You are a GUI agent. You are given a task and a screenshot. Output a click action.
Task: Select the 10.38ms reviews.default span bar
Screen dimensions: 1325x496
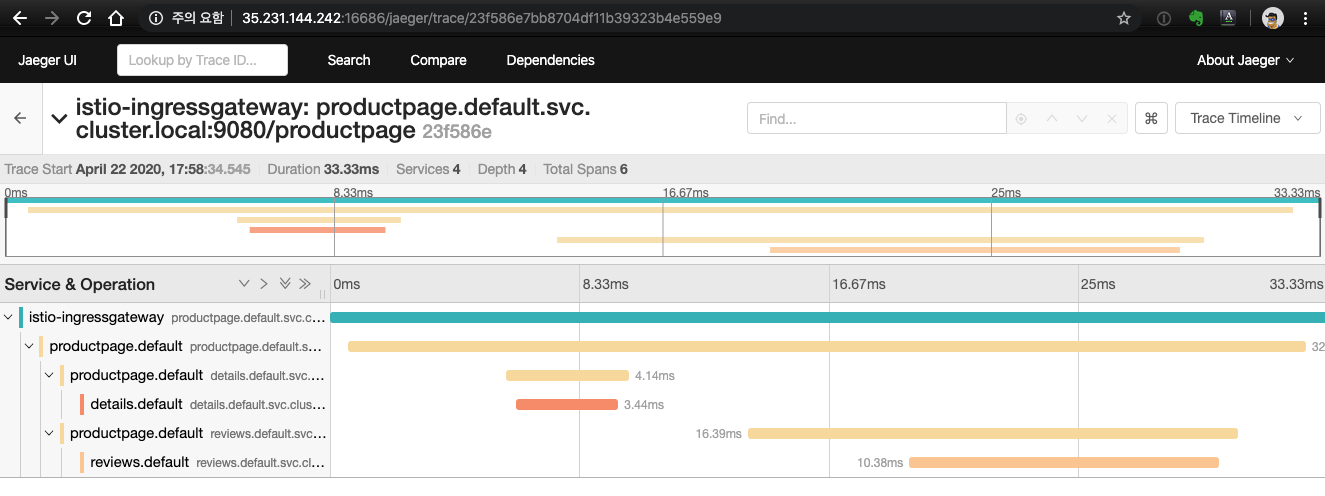(1064, 463)
